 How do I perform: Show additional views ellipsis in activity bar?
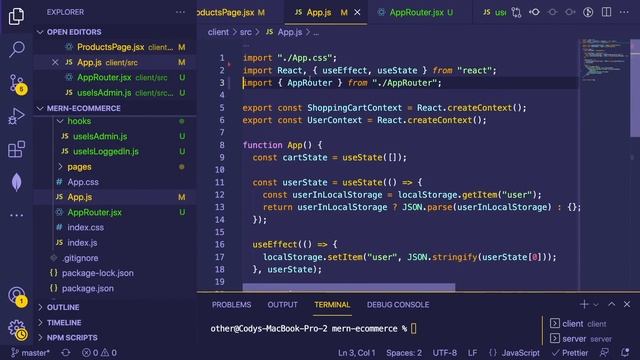point(16,215)
